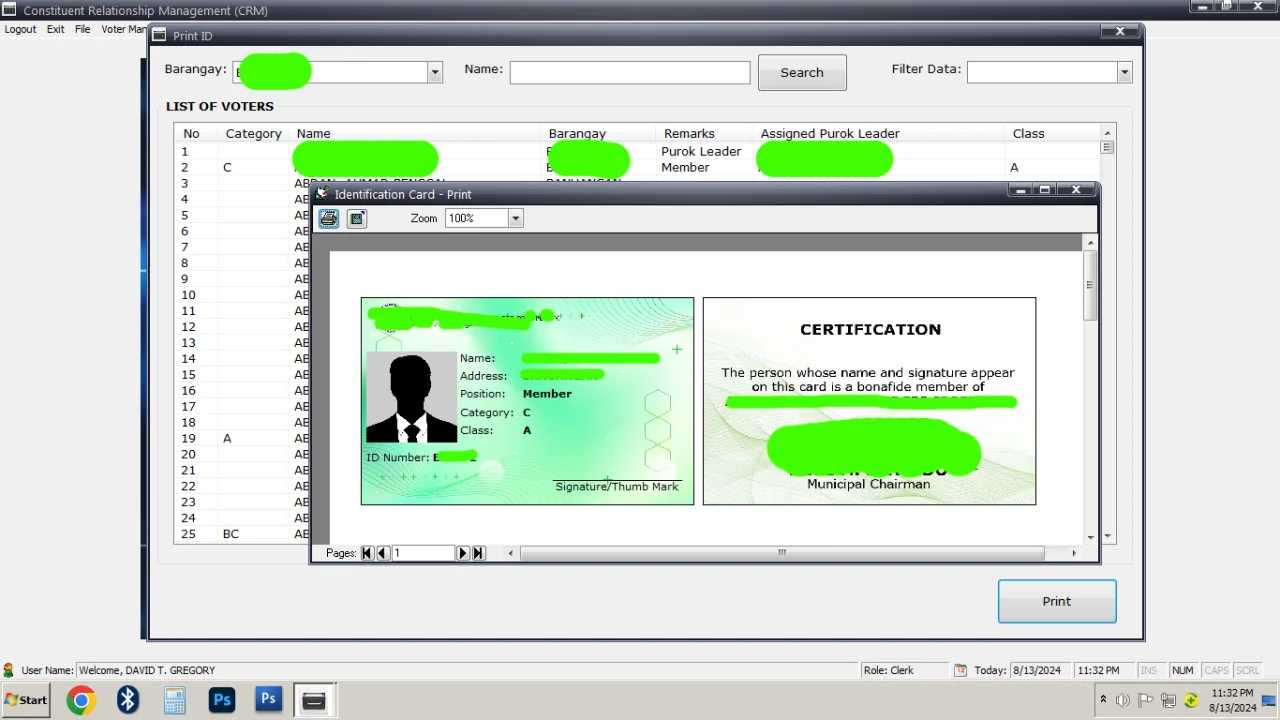Click preview scroll down arrow
Viewport: 1280px width, 720px height.
(1090, 537)
